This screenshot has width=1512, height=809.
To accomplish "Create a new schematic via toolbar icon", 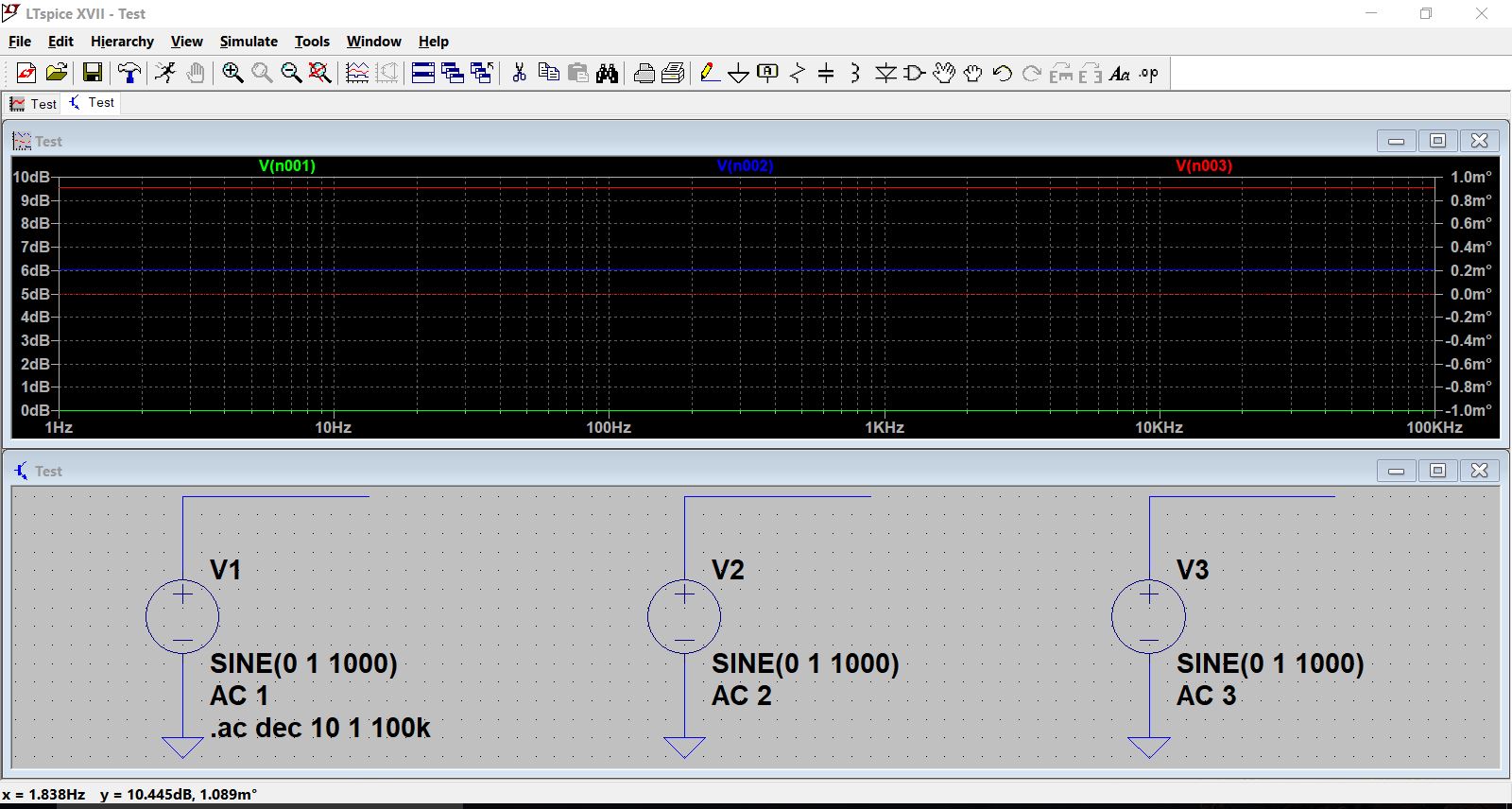I will (x=26, y=73).
